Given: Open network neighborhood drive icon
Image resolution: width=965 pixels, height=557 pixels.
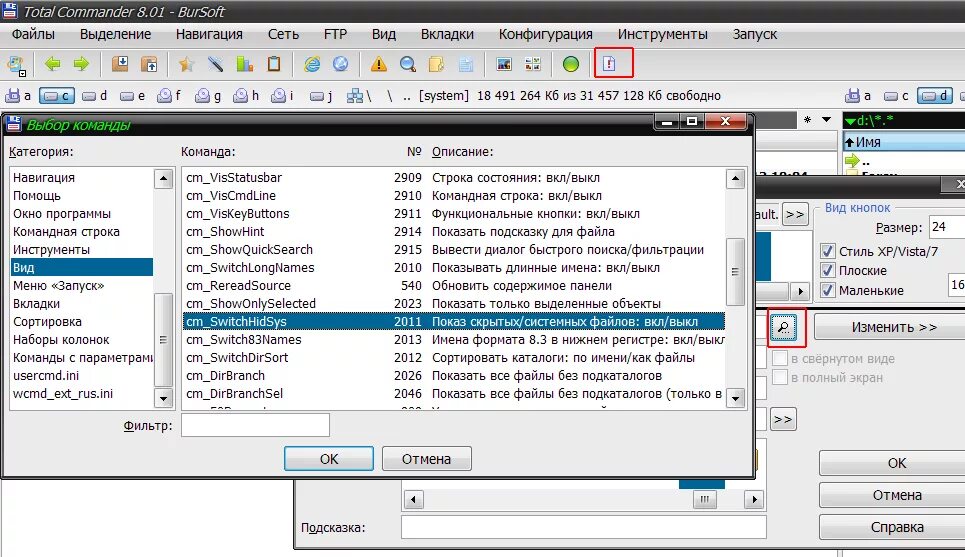Looking at the screenshot, I should coord(359,96).
